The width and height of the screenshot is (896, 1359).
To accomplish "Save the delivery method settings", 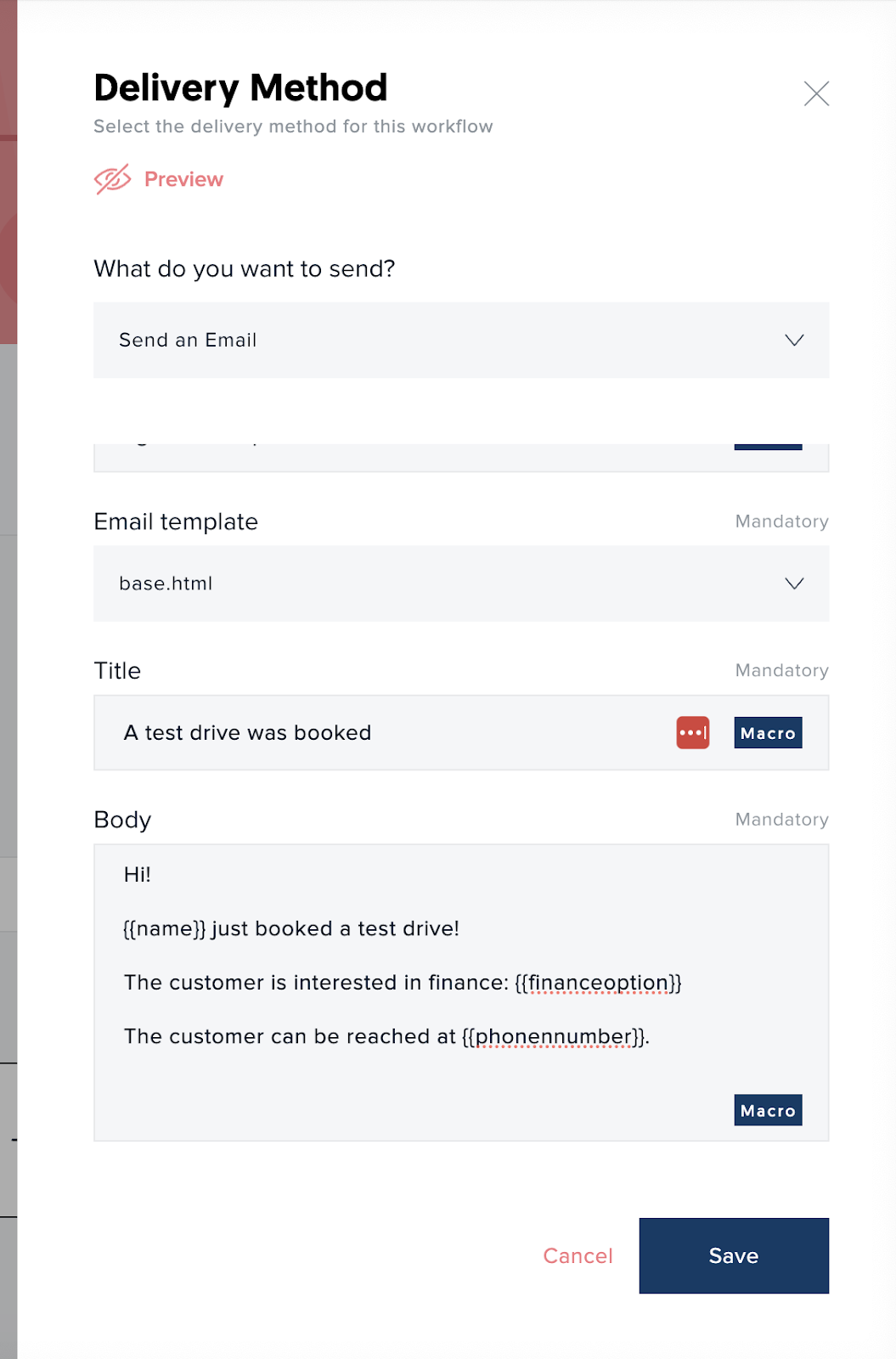I will point(734,1255).
